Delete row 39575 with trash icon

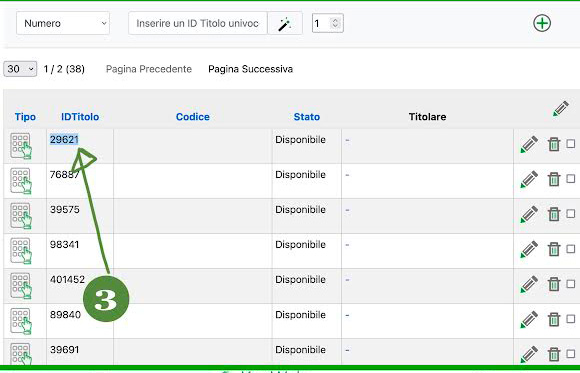[x=554, y=214]
